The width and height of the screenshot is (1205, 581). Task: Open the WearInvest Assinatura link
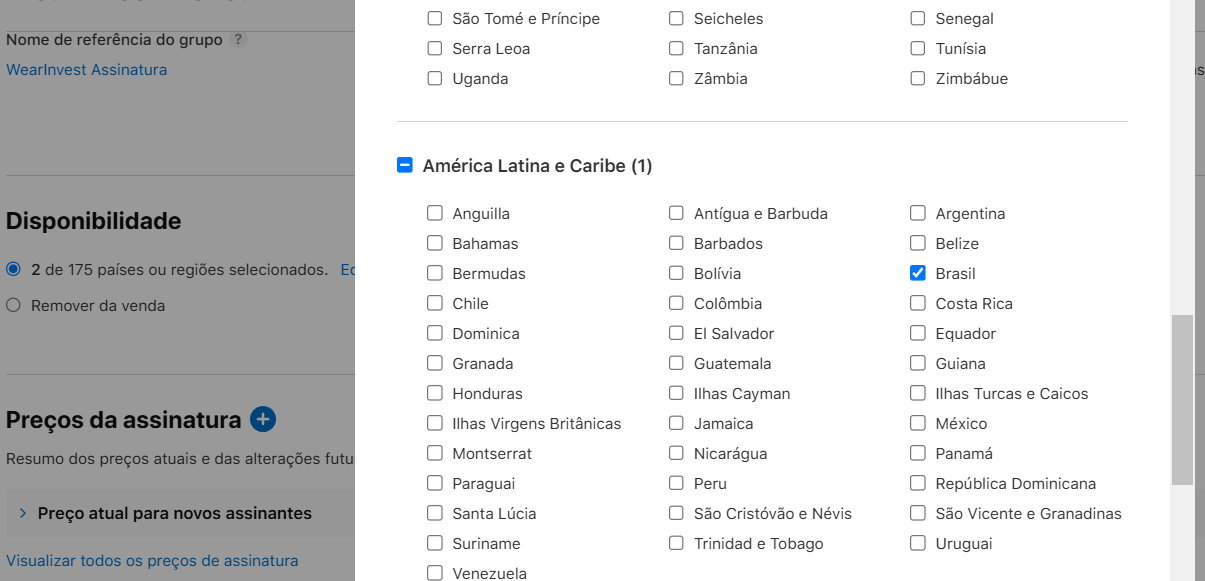87,70
